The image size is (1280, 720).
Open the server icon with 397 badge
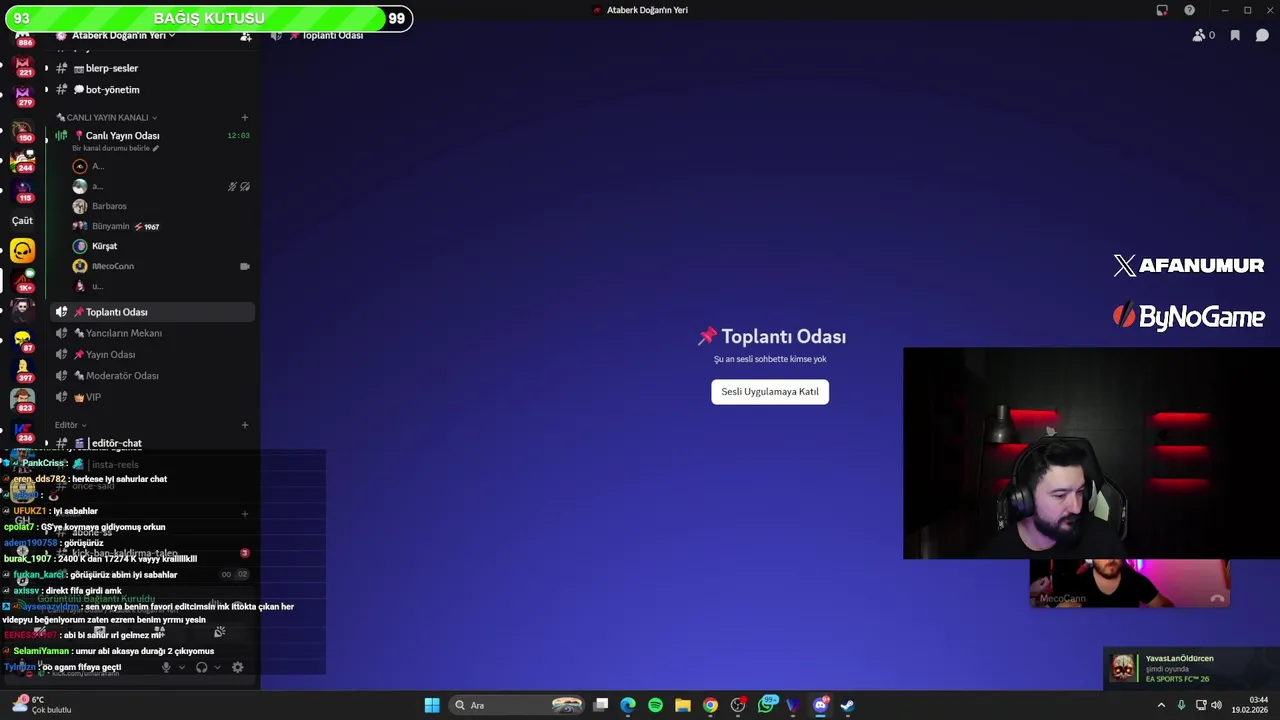tap(23, 370)
